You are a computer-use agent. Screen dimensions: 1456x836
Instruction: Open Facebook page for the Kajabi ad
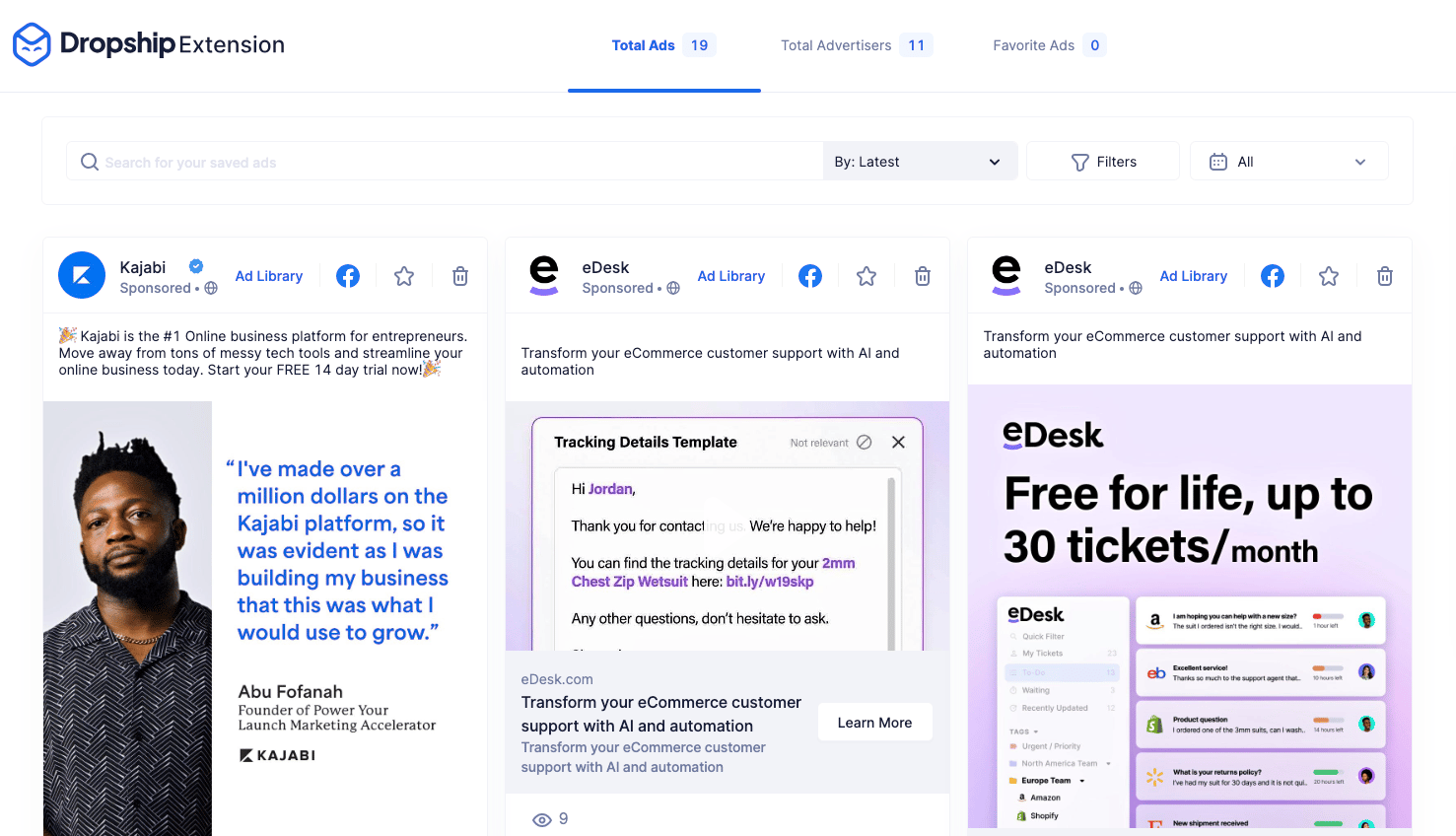pos(348,276)
